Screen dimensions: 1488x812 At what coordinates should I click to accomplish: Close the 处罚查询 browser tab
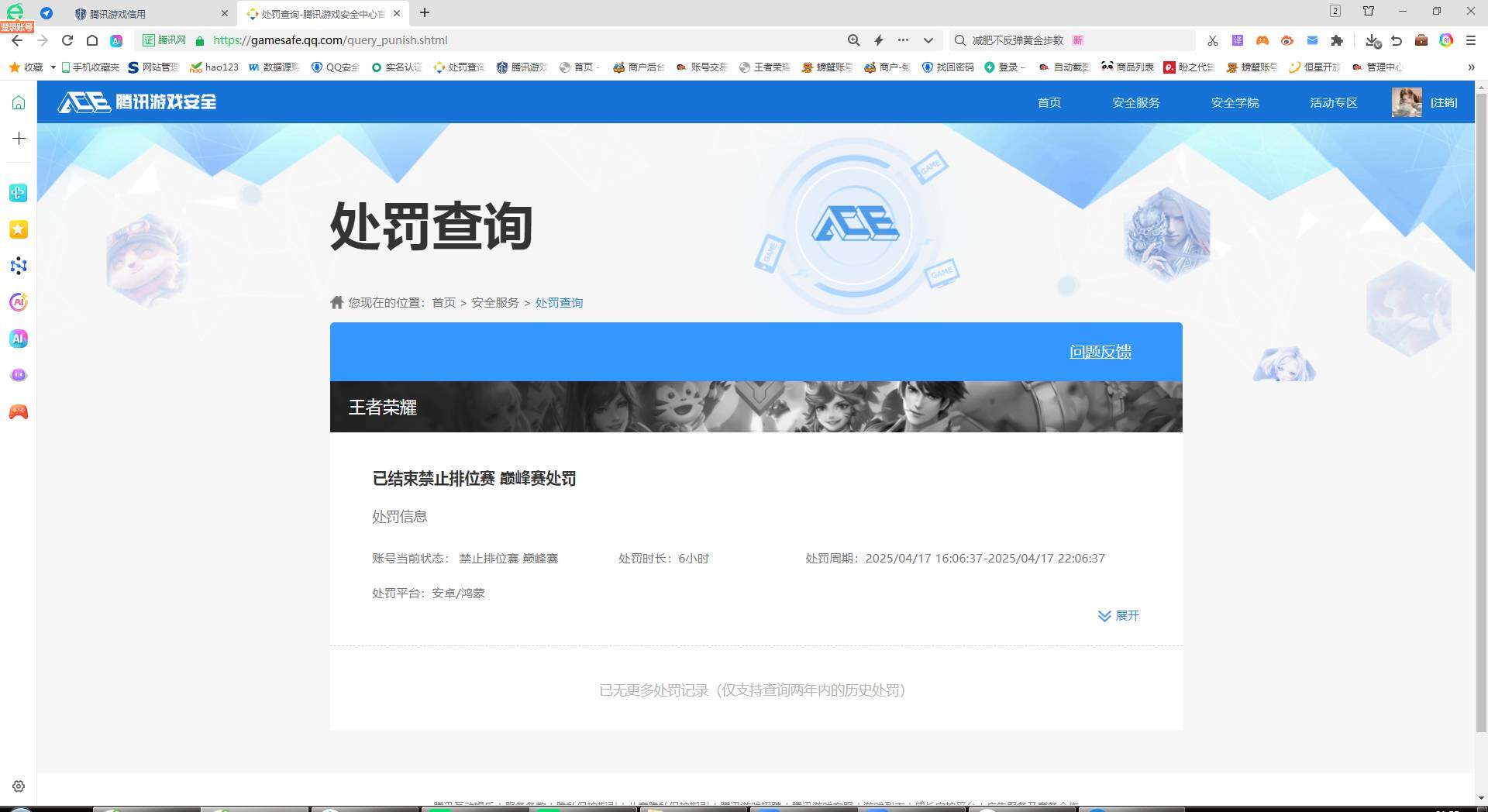tap(396, 13)
